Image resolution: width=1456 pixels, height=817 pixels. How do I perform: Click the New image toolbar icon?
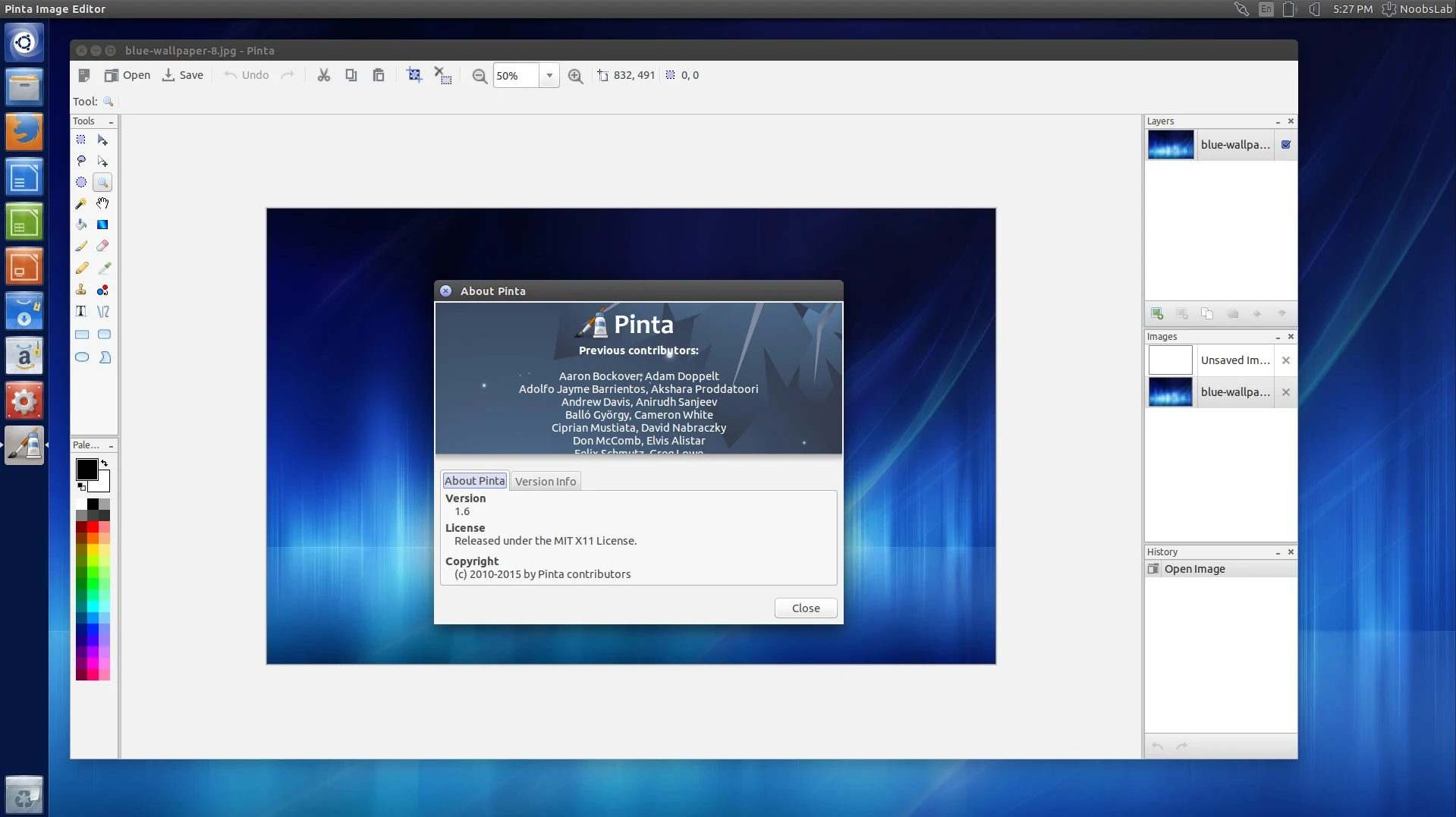(x=84, y=75)
